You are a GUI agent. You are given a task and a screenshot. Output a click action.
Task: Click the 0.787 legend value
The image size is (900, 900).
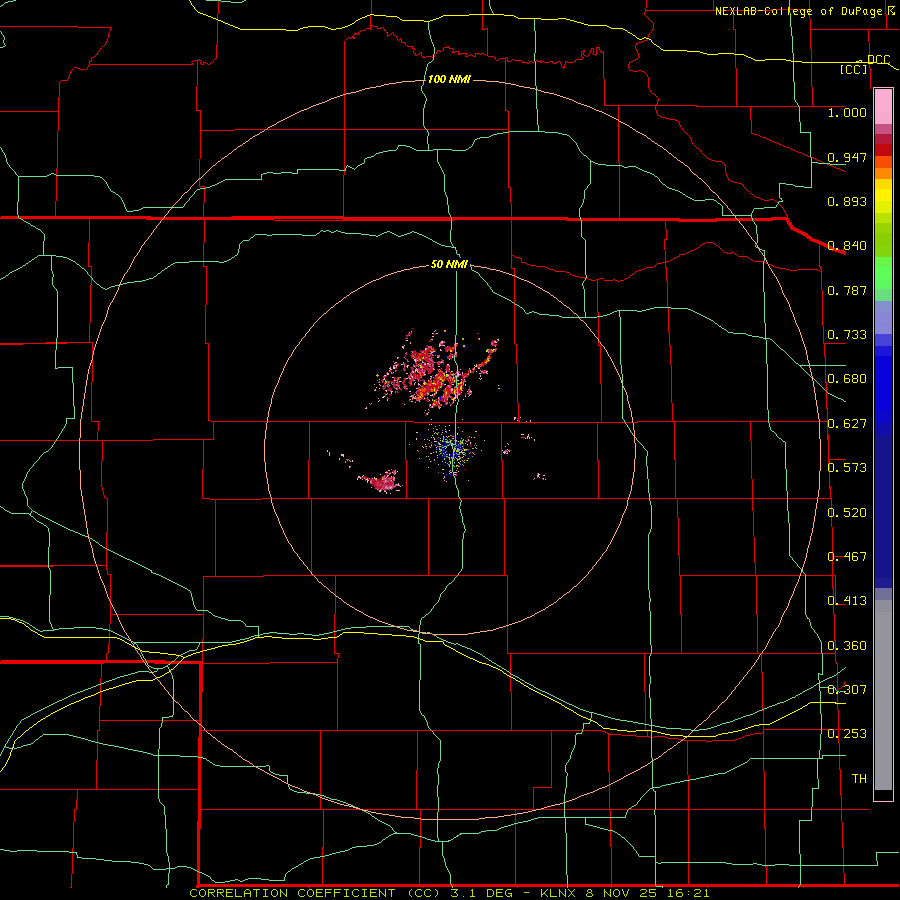847,290
